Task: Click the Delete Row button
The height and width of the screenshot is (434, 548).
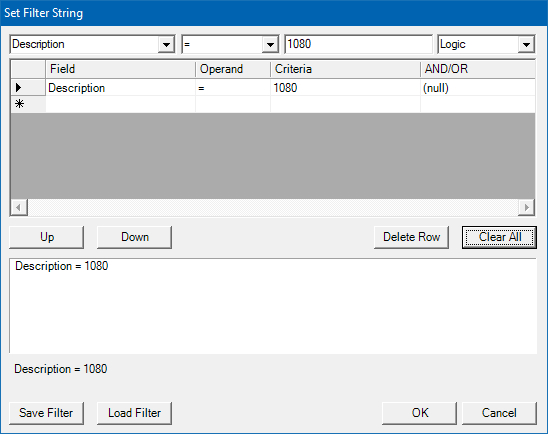Action: point(411,237)
